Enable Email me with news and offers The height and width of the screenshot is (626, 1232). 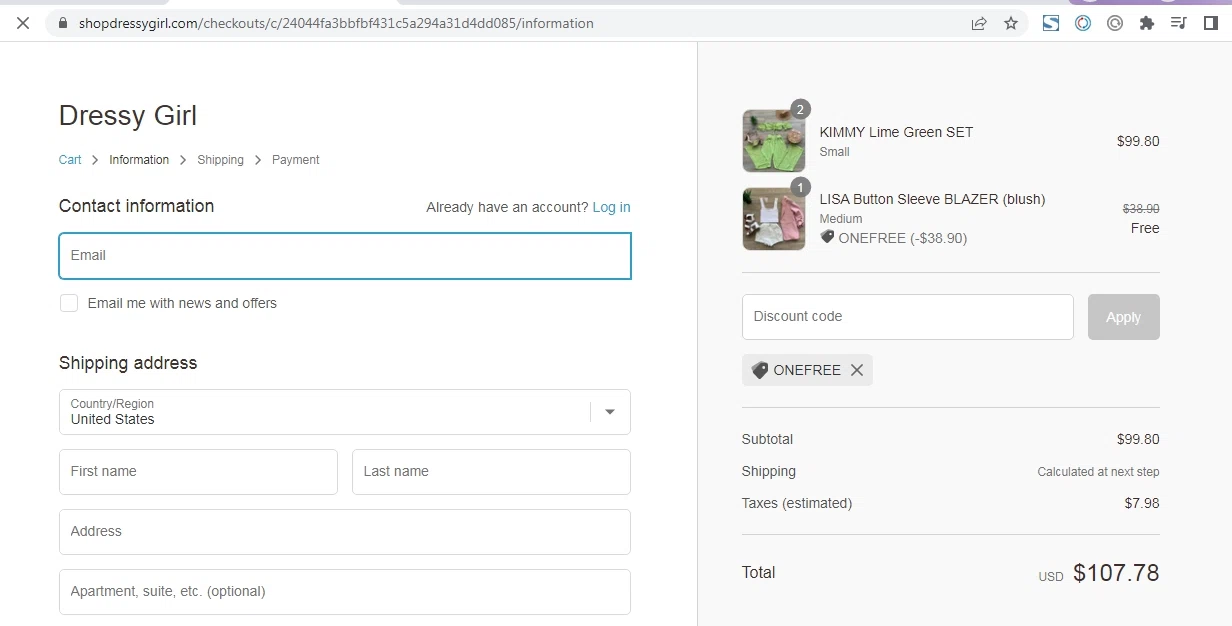pos(69,303)
